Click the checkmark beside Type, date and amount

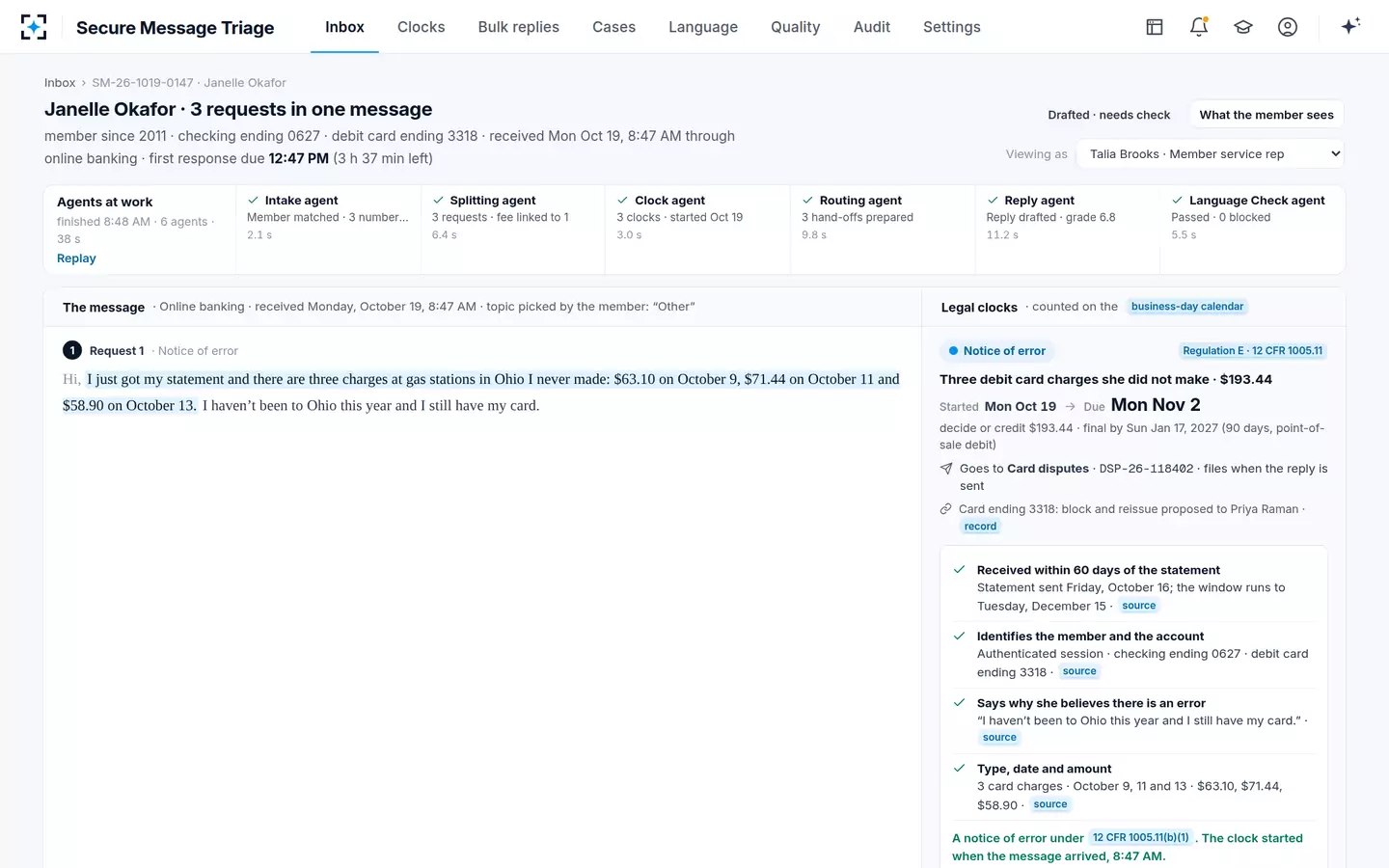[960, 769]
